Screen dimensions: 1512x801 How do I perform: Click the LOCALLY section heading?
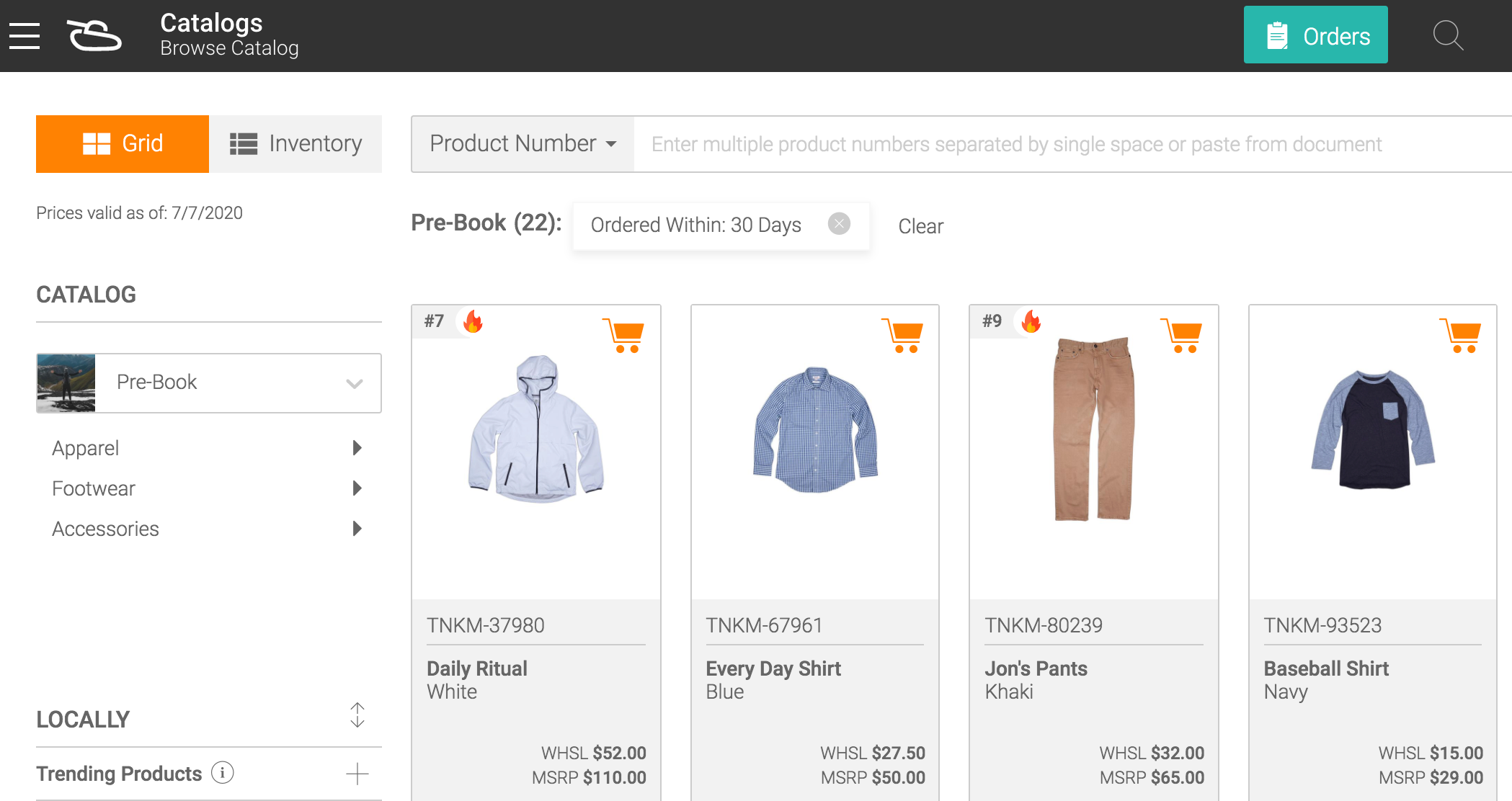click(x=83, y=720)
